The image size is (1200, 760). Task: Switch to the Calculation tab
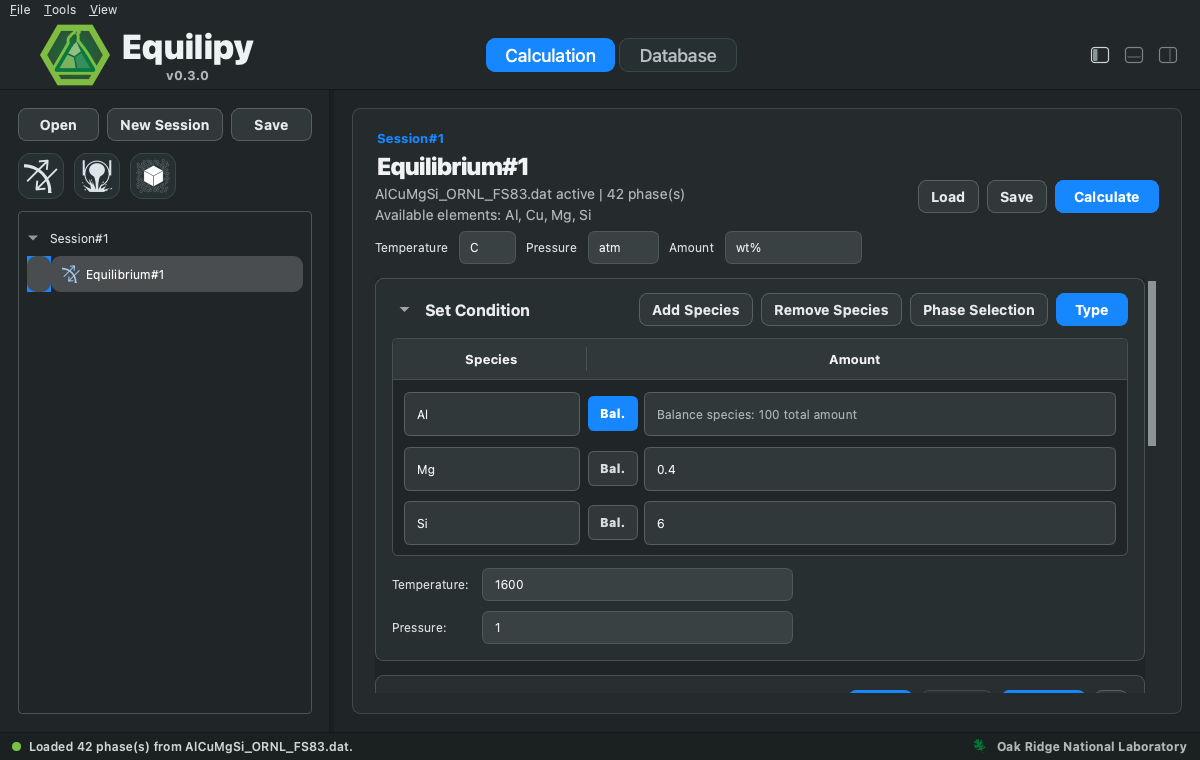point(550,55)
